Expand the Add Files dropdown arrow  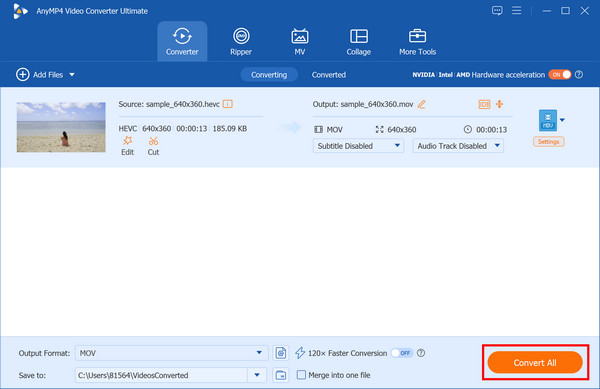tap(72, 75)
